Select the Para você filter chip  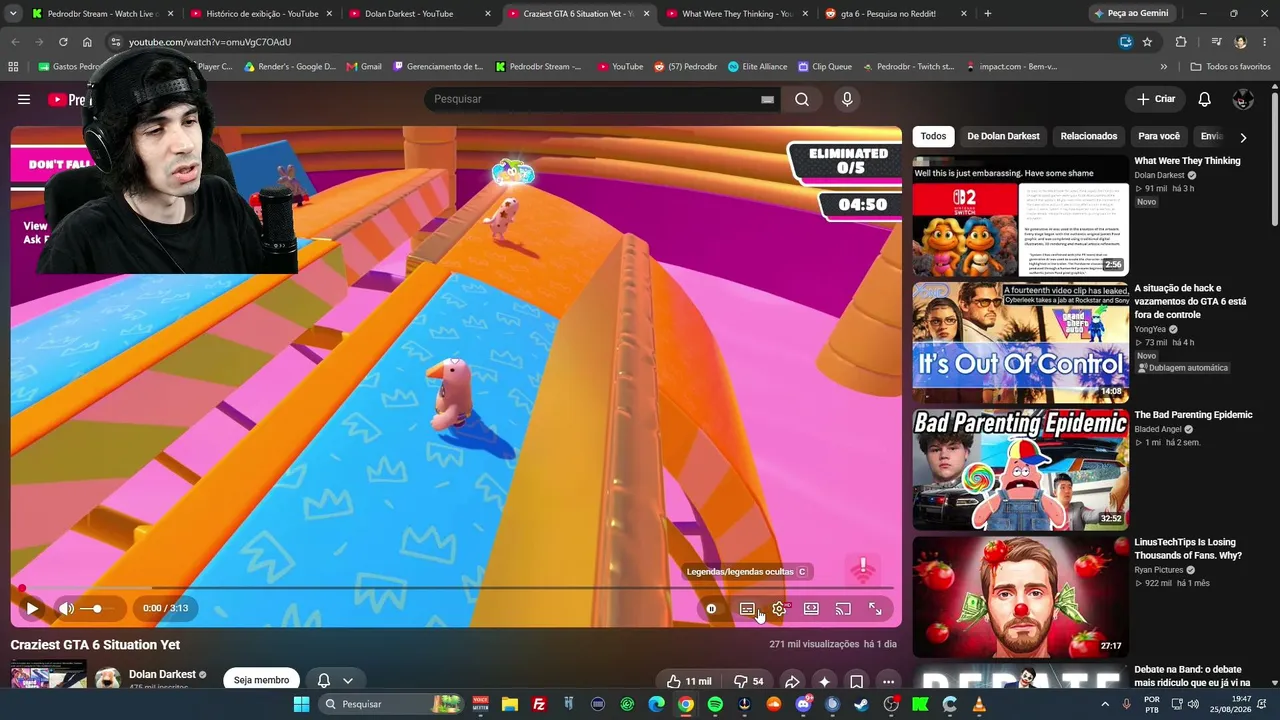click(1159, 136)
